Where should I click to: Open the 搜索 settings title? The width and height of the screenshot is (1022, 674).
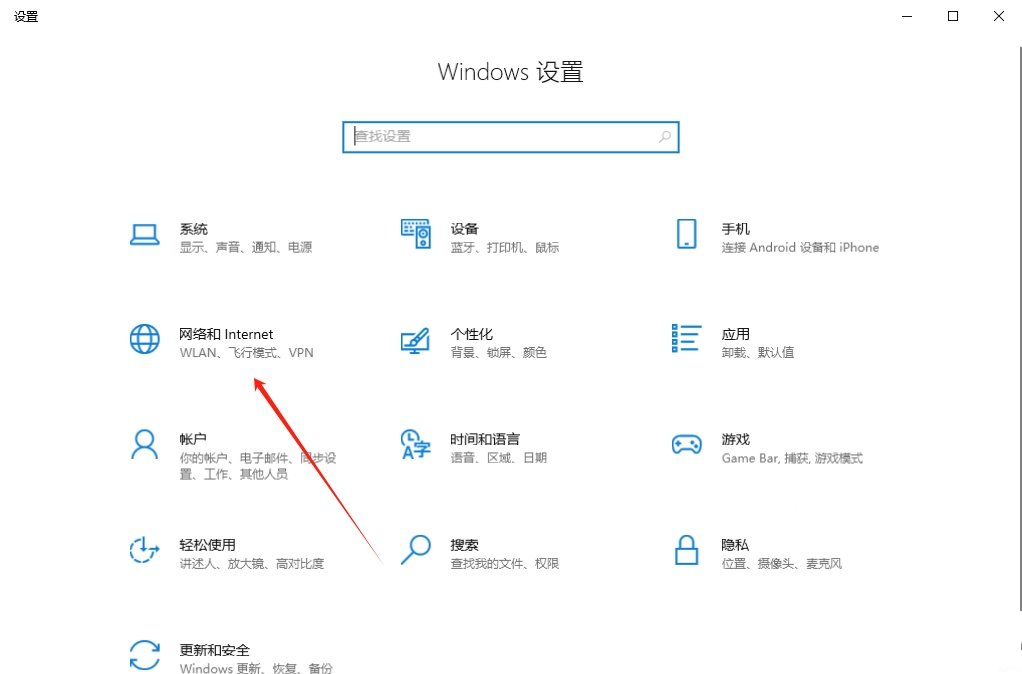pos(464,545)
